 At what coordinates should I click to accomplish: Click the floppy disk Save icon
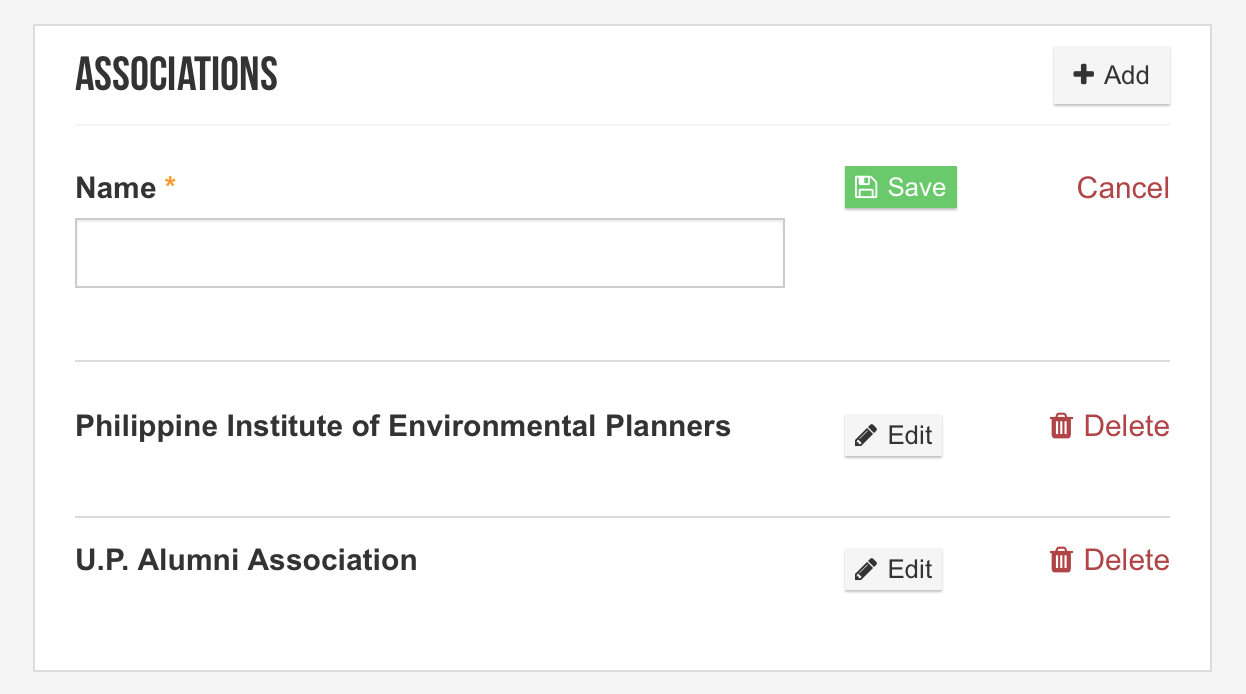[866, 187]
